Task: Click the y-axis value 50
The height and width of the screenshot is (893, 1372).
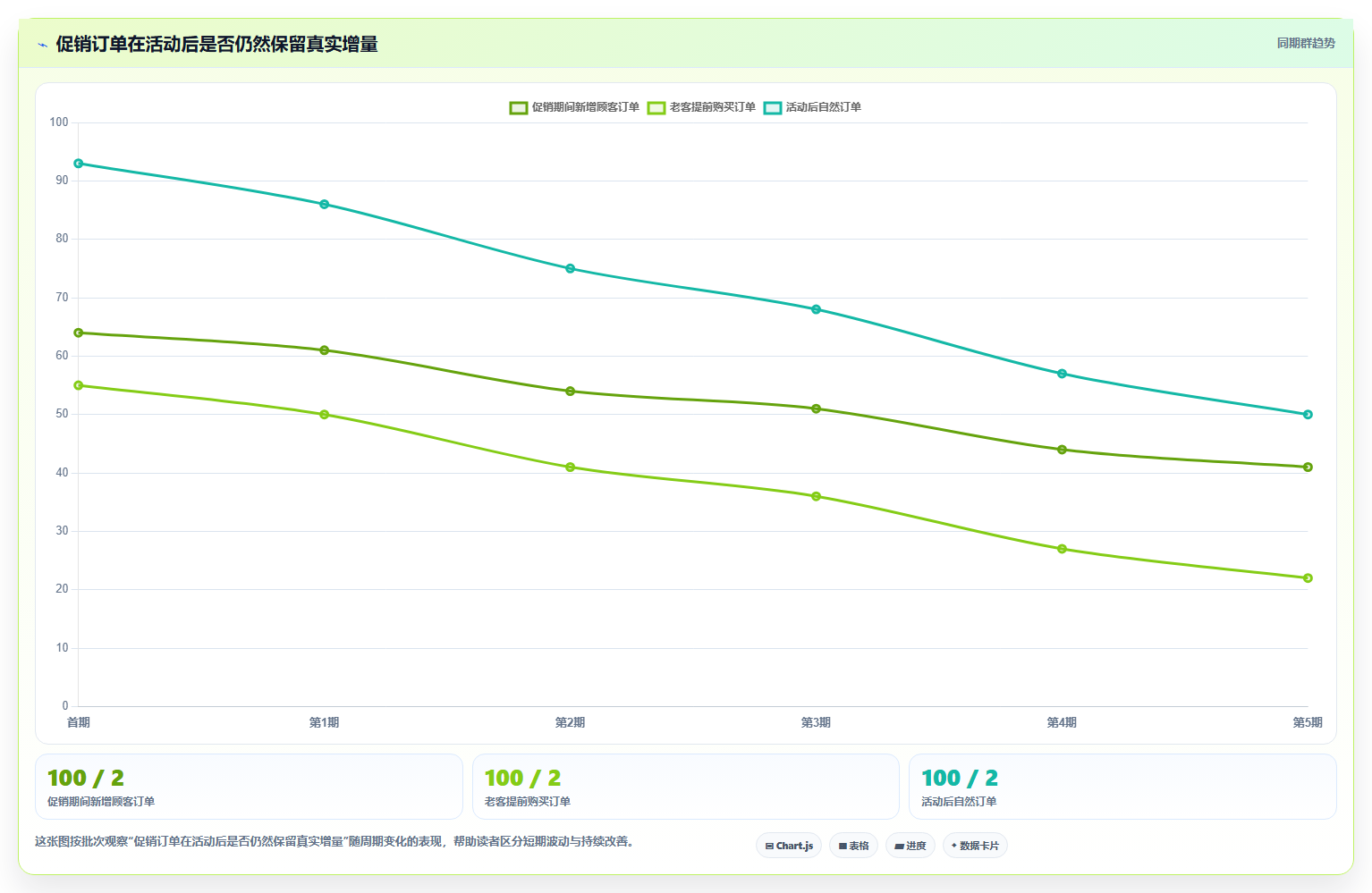Action: pyautogui.click(x=62, y=414)
